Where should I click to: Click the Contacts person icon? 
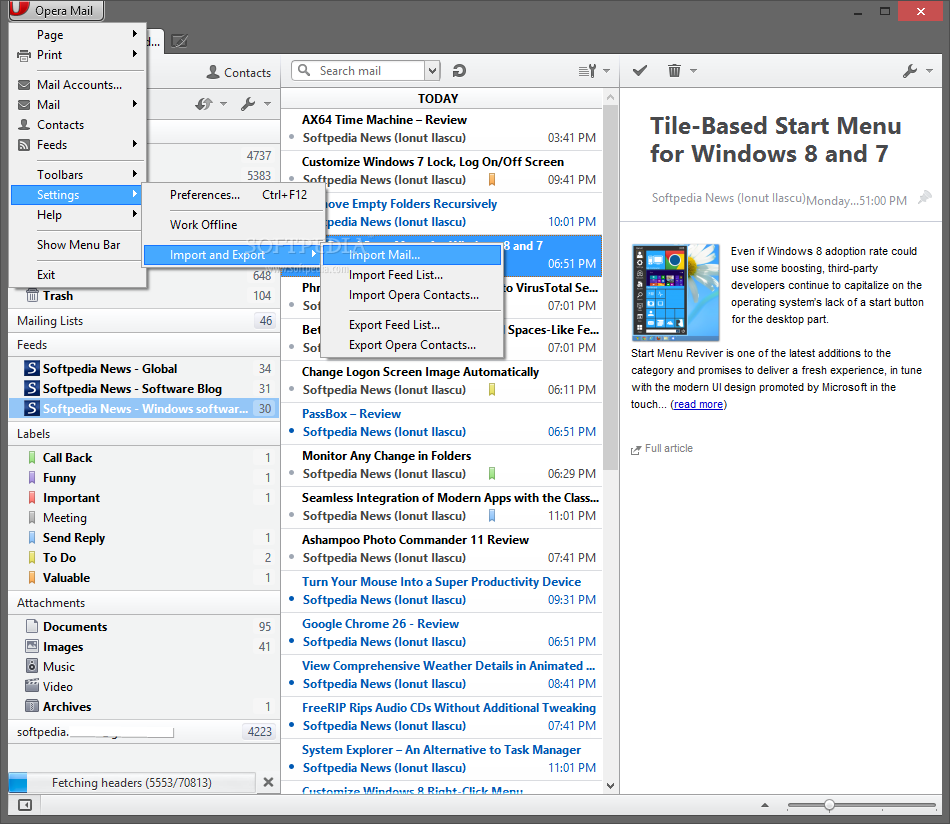213,72
